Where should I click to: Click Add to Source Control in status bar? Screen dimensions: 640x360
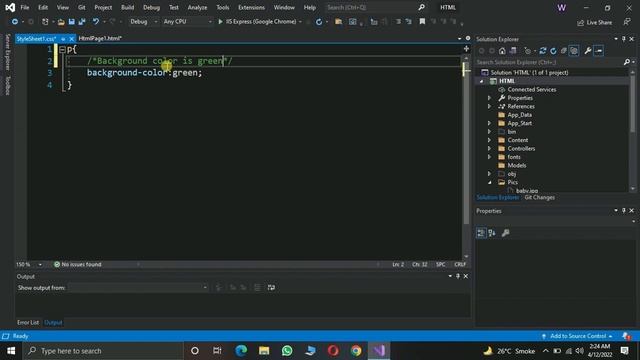[578, 336]
